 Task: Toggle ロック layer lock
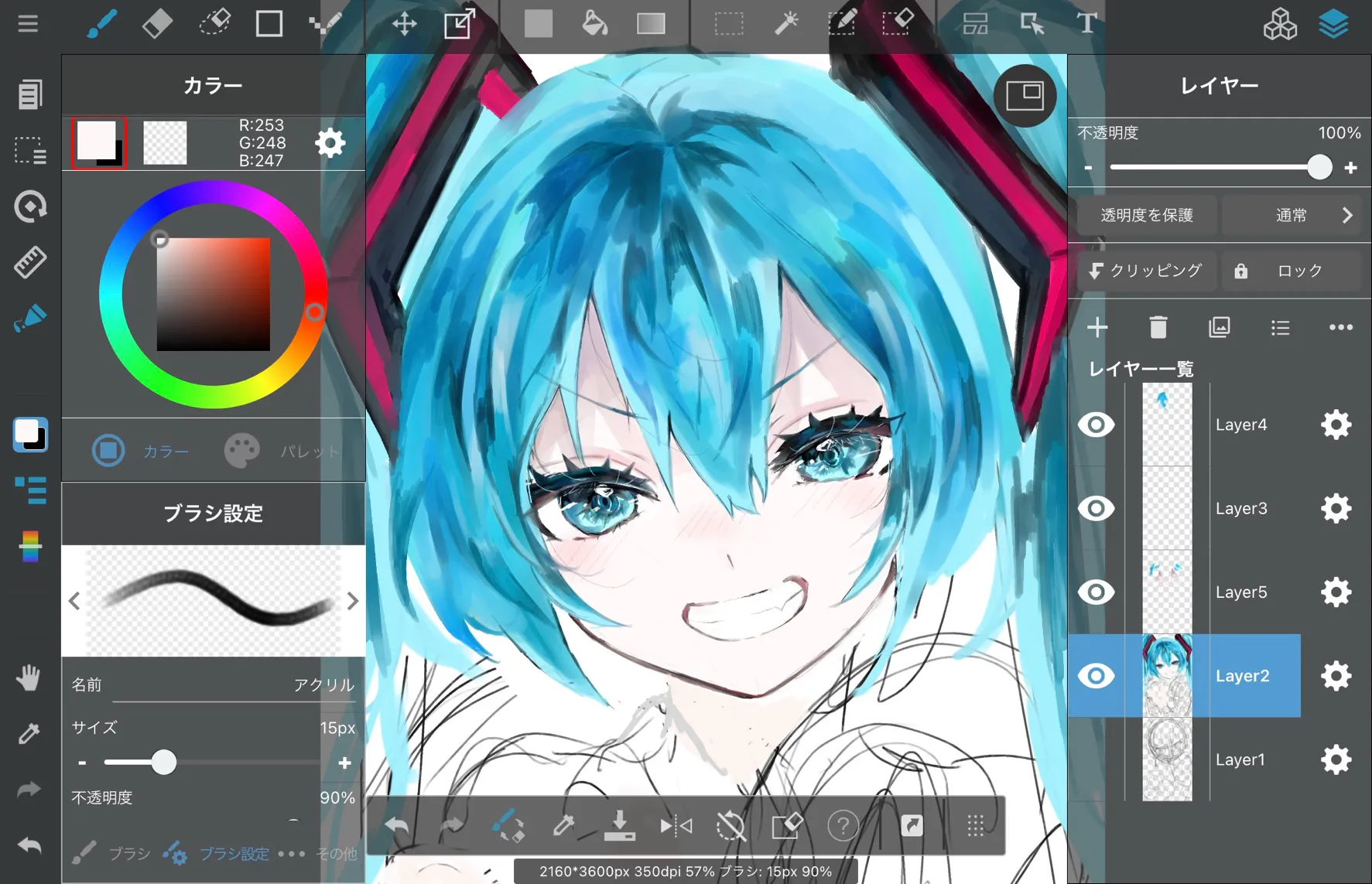coord(1292,271)
